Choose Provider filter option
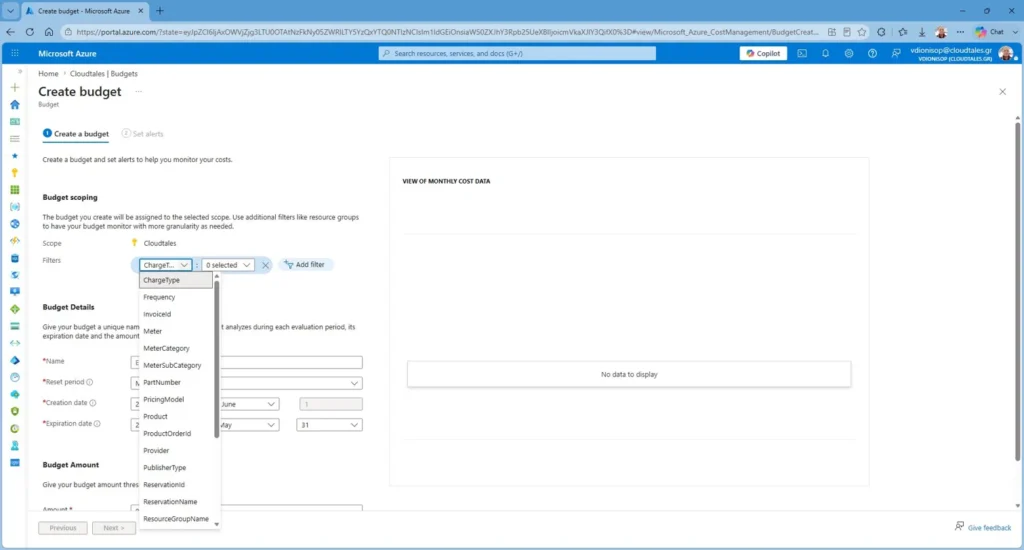 [176, 451]
